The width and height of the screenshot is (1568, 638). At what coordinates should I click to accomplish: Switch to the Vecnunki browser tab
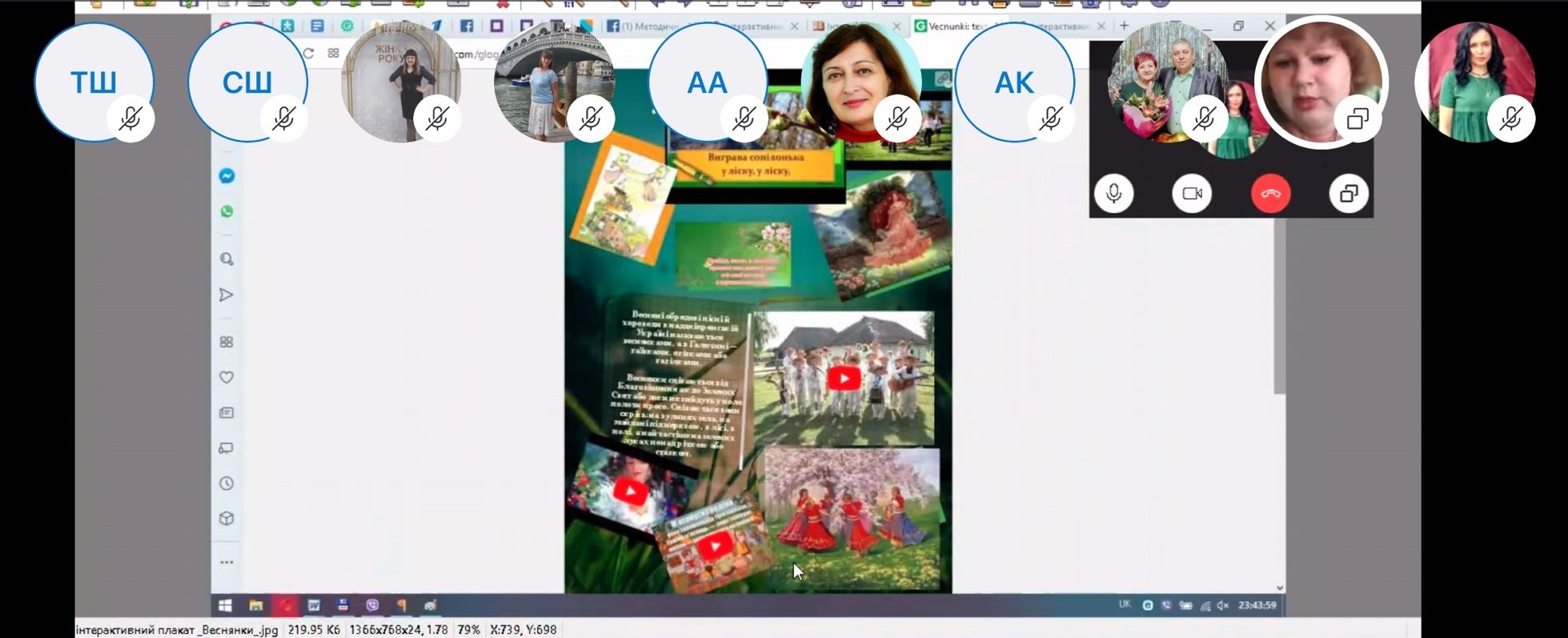954,26
